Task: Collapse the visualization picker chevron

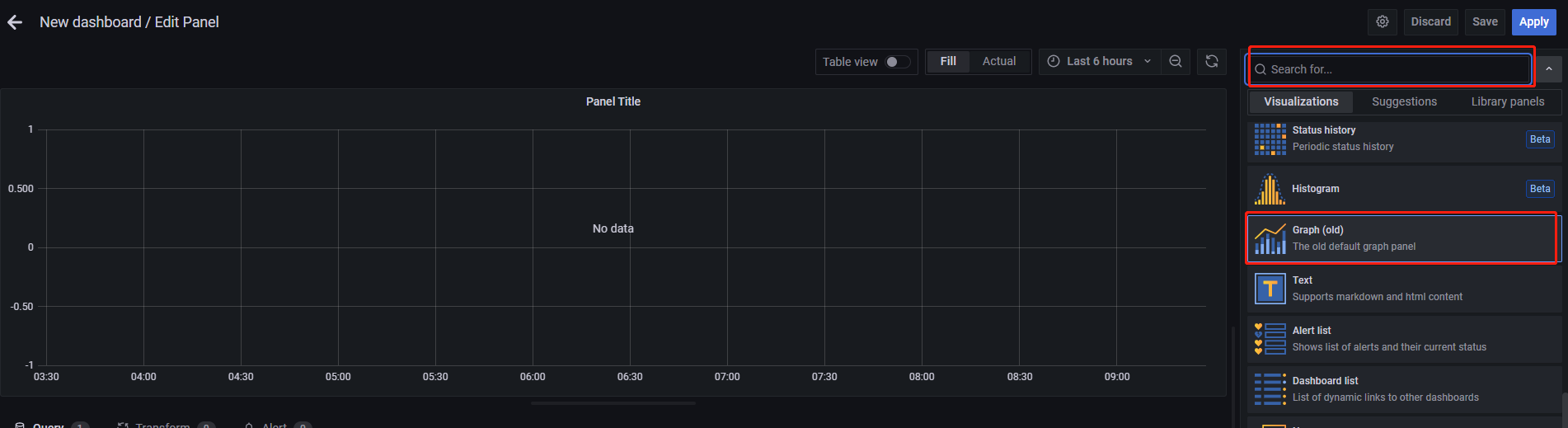Action: point(1549,69)
